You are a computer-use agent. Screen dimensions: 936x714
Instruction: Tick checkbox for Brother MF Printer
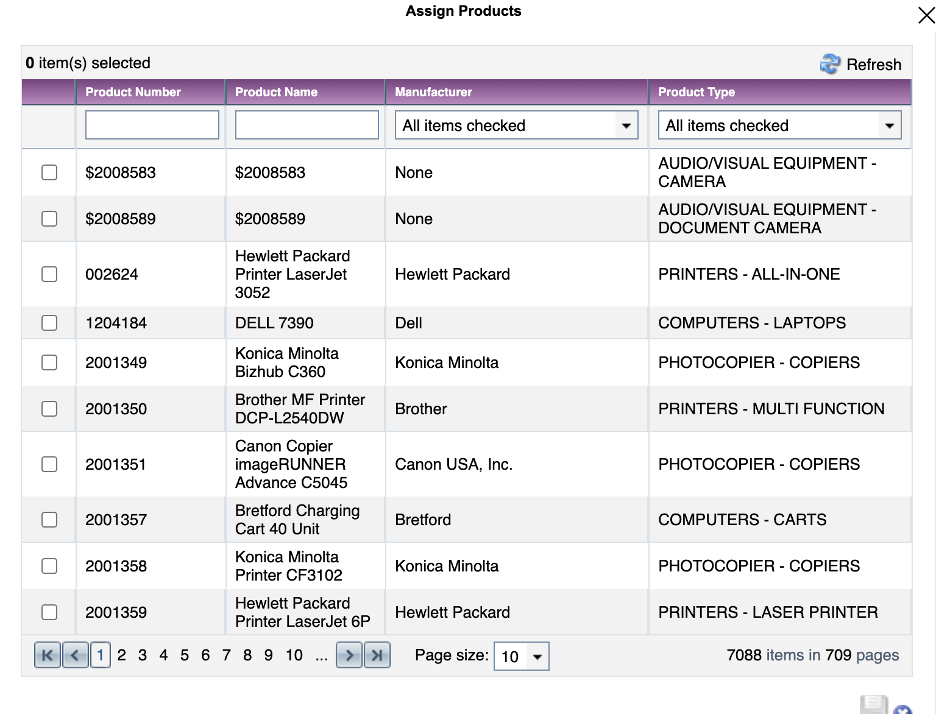tap(50, 409)
